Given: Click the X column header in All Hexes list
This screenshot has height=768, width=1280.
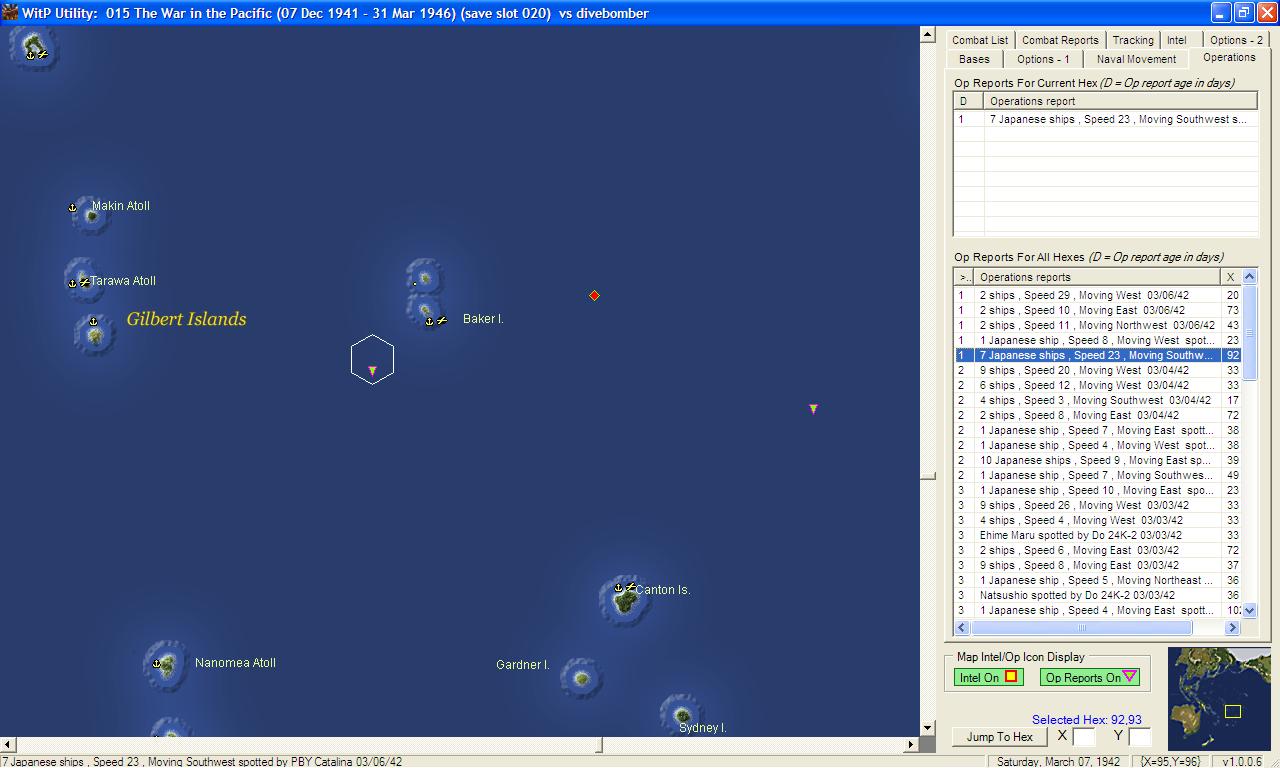Looking at the screenshot, I should [x=1231, y=277].
